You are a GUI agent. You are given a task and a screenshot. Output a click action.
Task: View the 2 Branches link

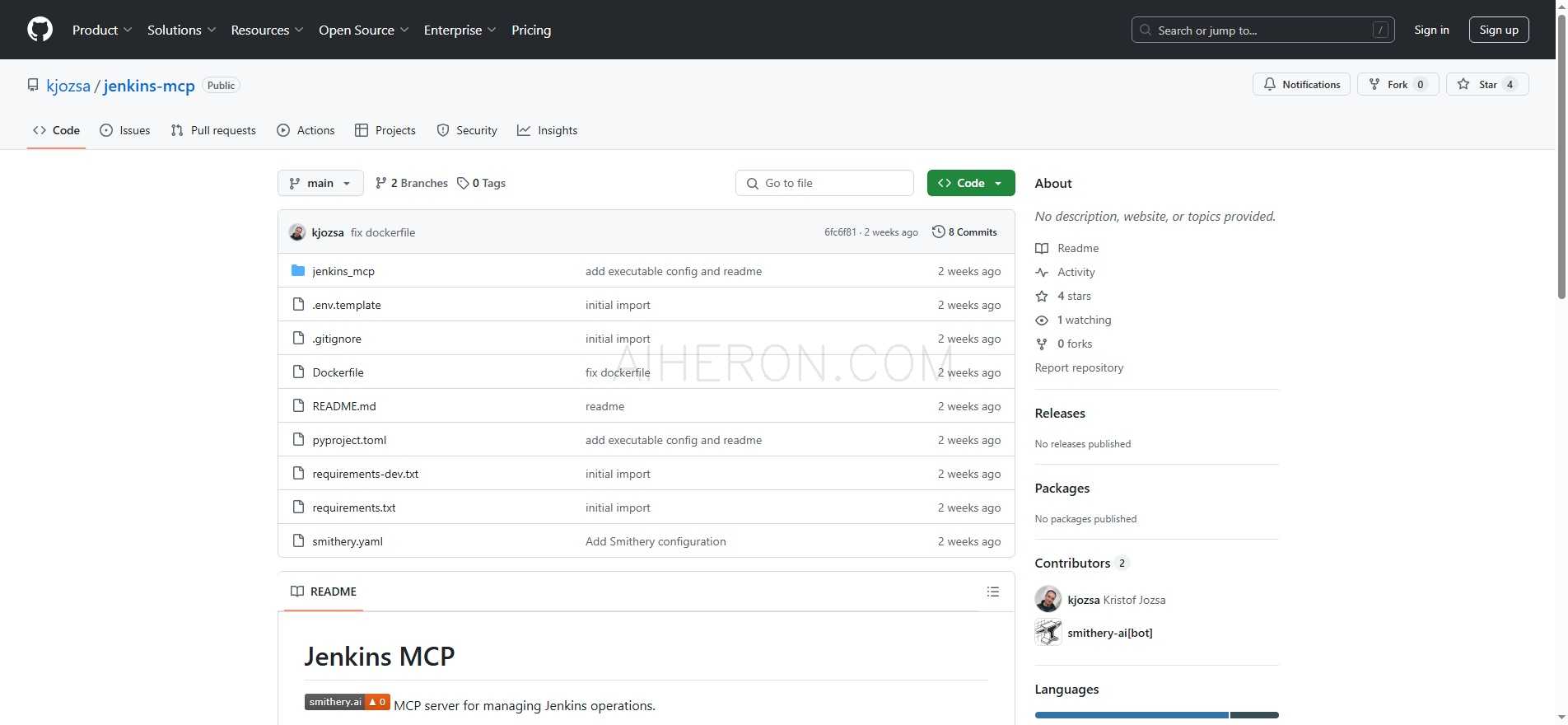tap(411, 183)
